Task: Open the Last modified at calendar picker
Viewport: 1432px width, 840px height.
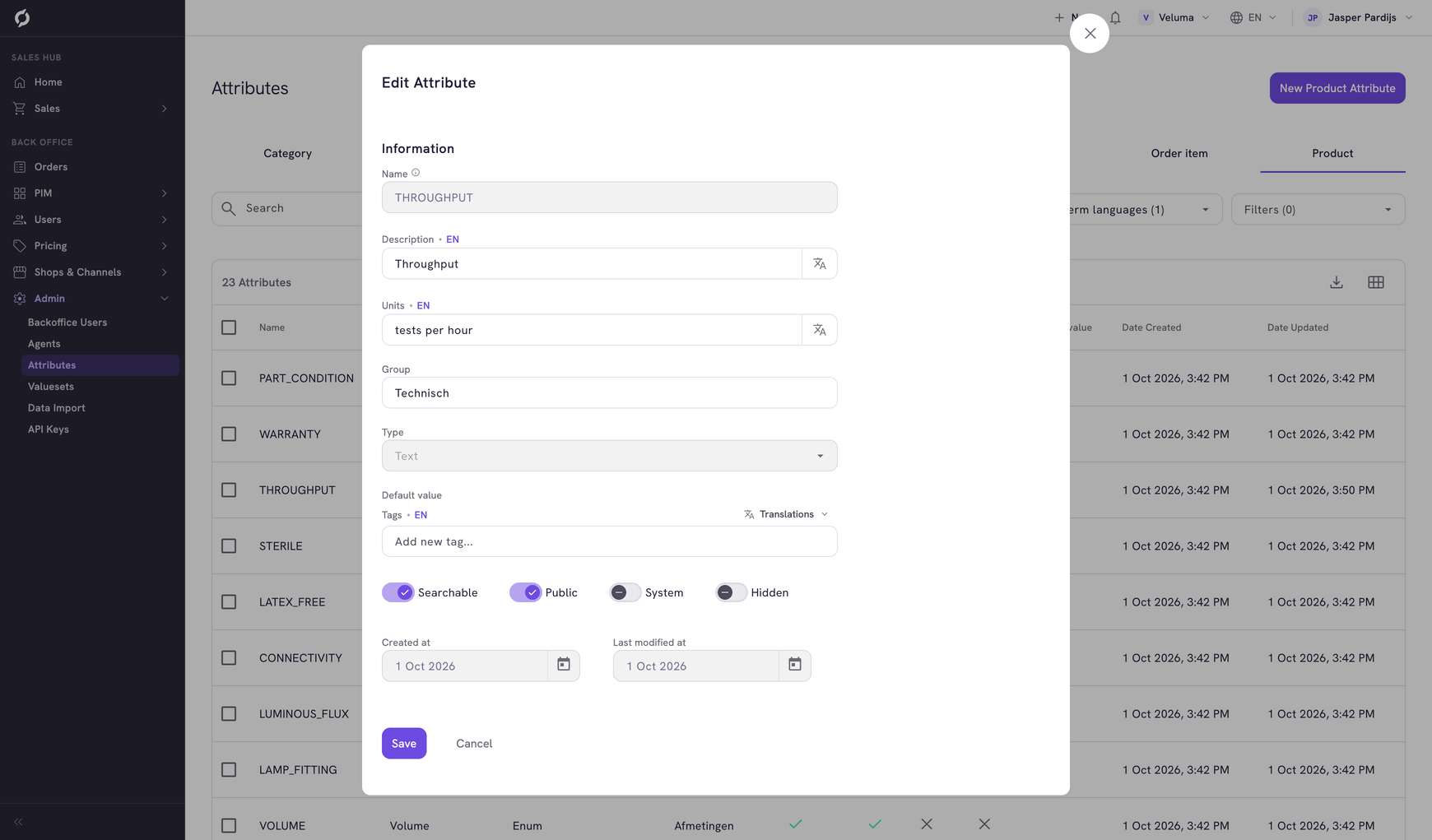Action: click(x=795, y=665)
